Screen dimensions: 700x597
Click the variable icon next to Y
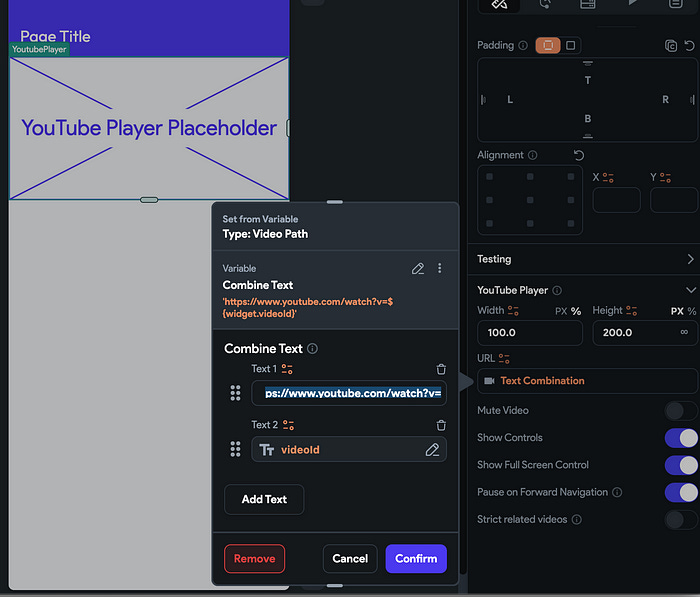click(x=665, y=178)
